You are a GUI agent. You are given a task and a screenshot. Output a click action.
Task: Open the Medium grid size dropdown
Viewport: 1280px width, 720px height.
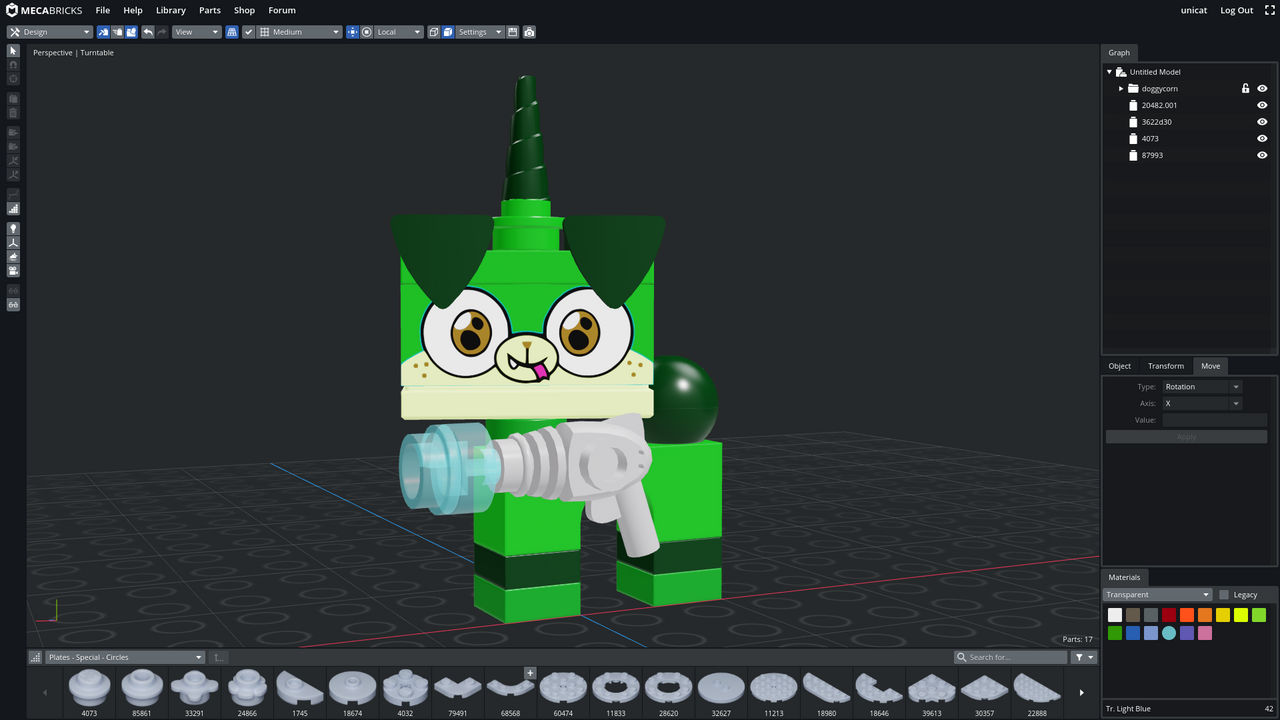point(299,32)
